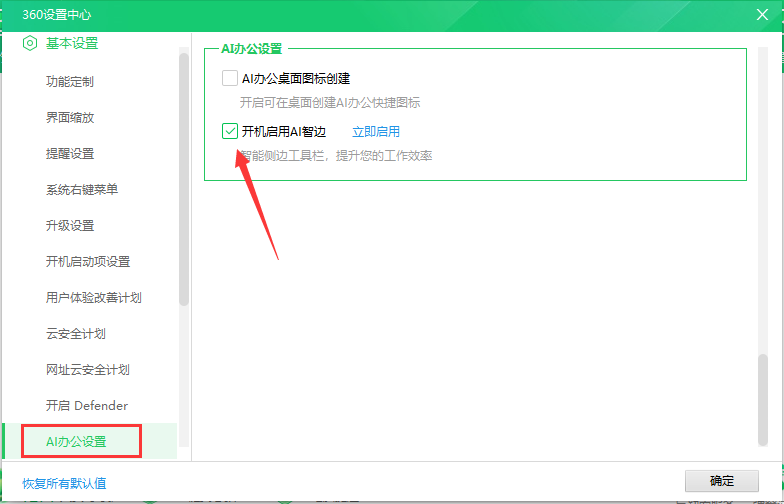
Task: Click text 智能侧边工具栏，提升您的工作效率
Action: point(336,156)
